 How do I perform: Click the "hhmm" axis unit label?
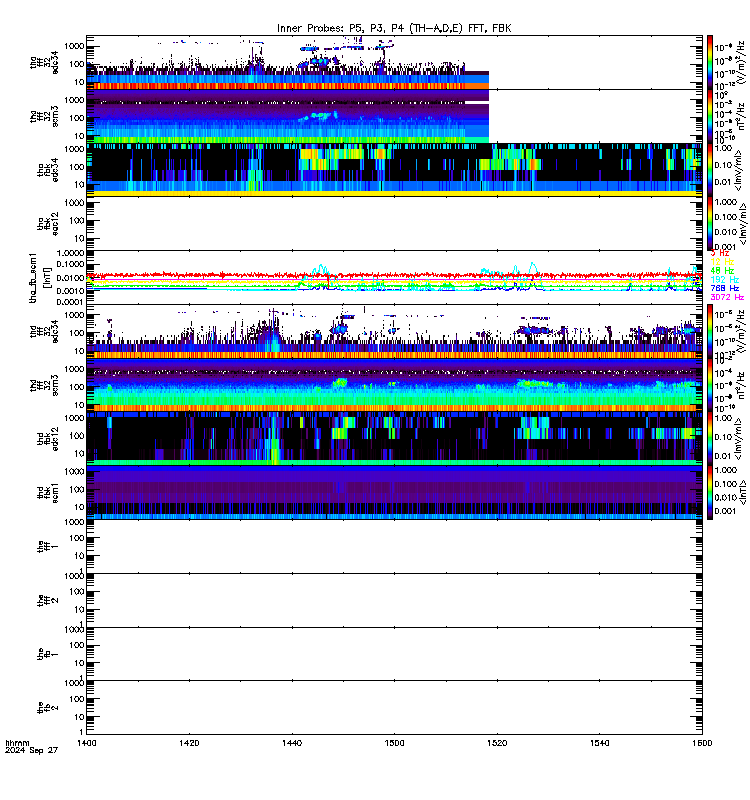[17, 743]
